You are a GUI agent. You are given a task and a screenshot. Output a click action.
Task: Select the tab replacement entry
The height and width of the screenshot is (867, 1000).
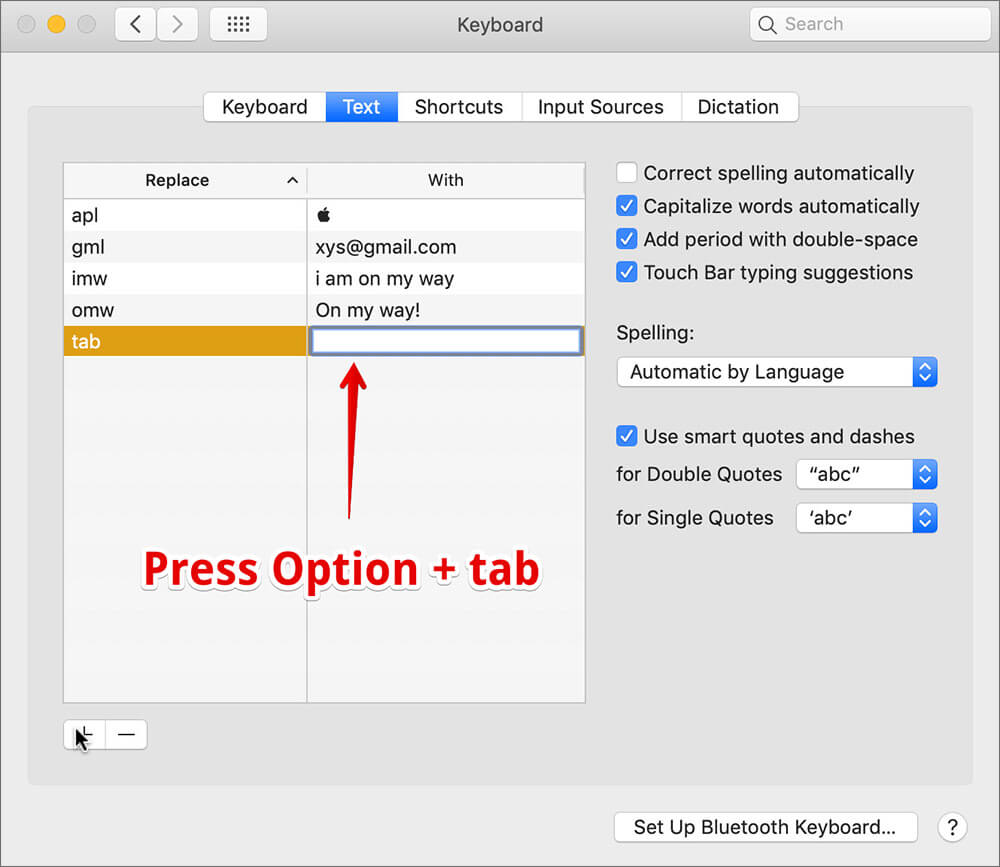(185, 341)
